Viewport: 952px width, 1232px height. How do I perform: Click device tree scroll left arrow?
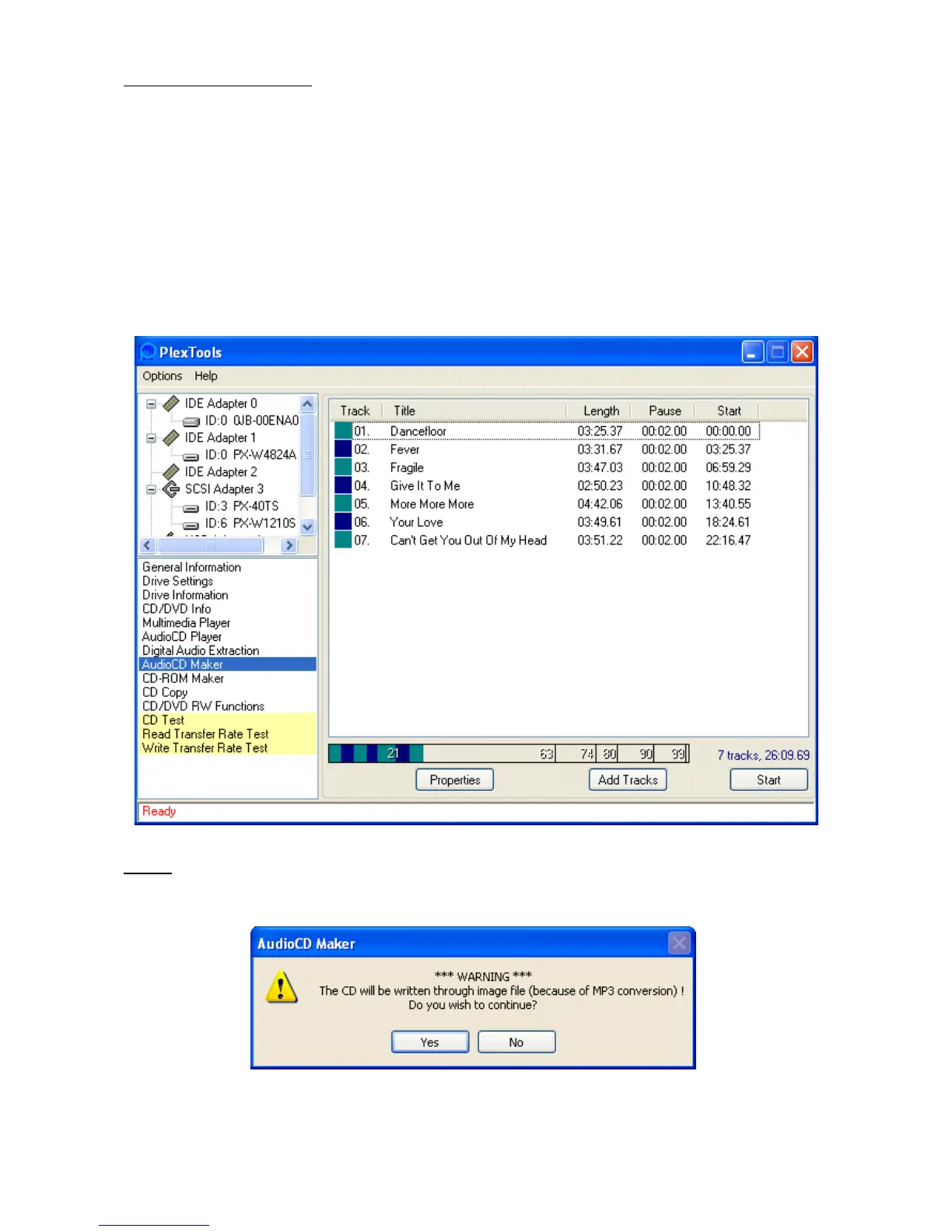(x=148, y=545)
